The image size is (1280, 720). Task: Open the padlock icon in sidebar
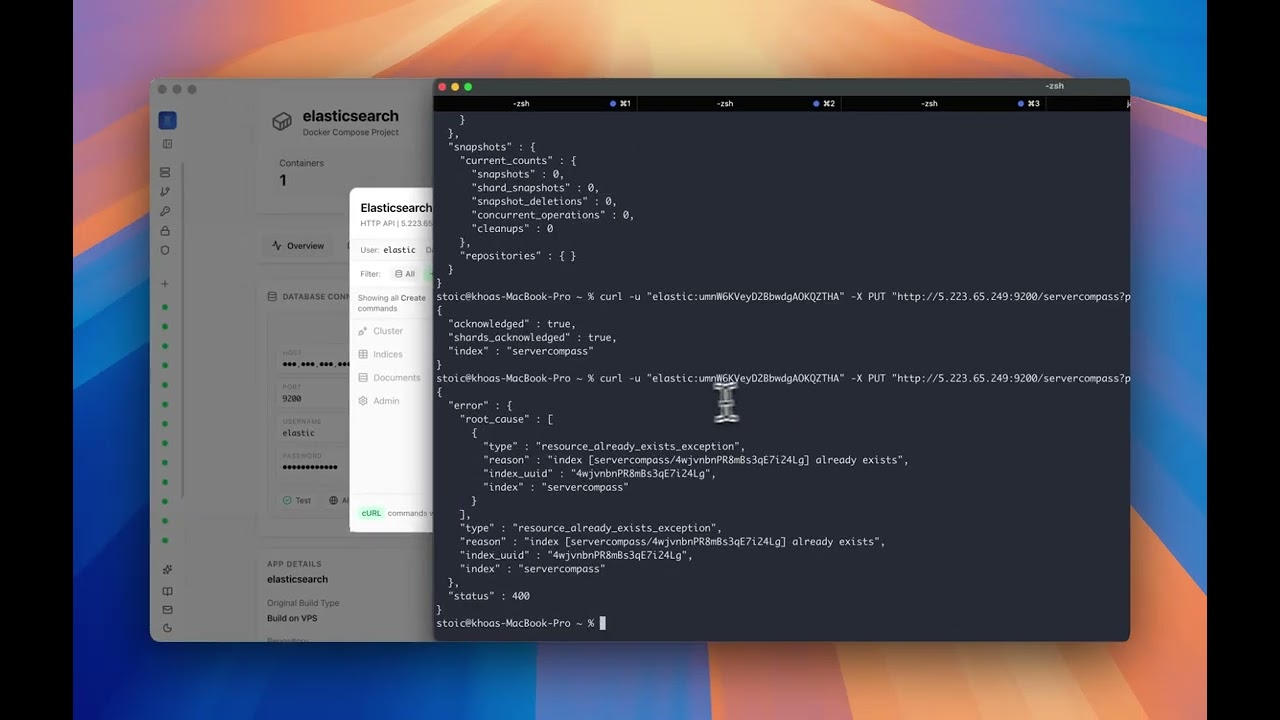pos(165,231)
